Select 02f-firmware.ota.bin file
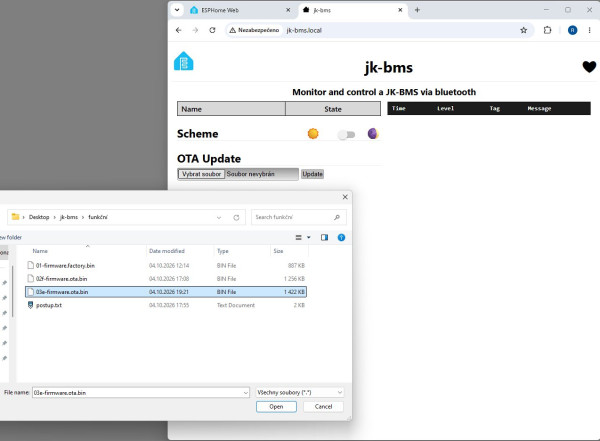Image resolution: width=600 pixels, height=441 pixels. [x=166, y=279]
